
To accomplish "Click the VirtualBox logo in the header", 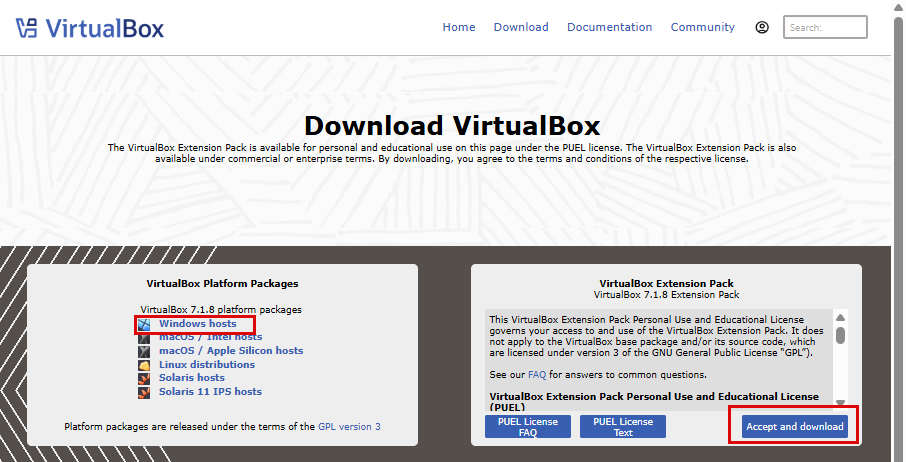I will 90,27.
